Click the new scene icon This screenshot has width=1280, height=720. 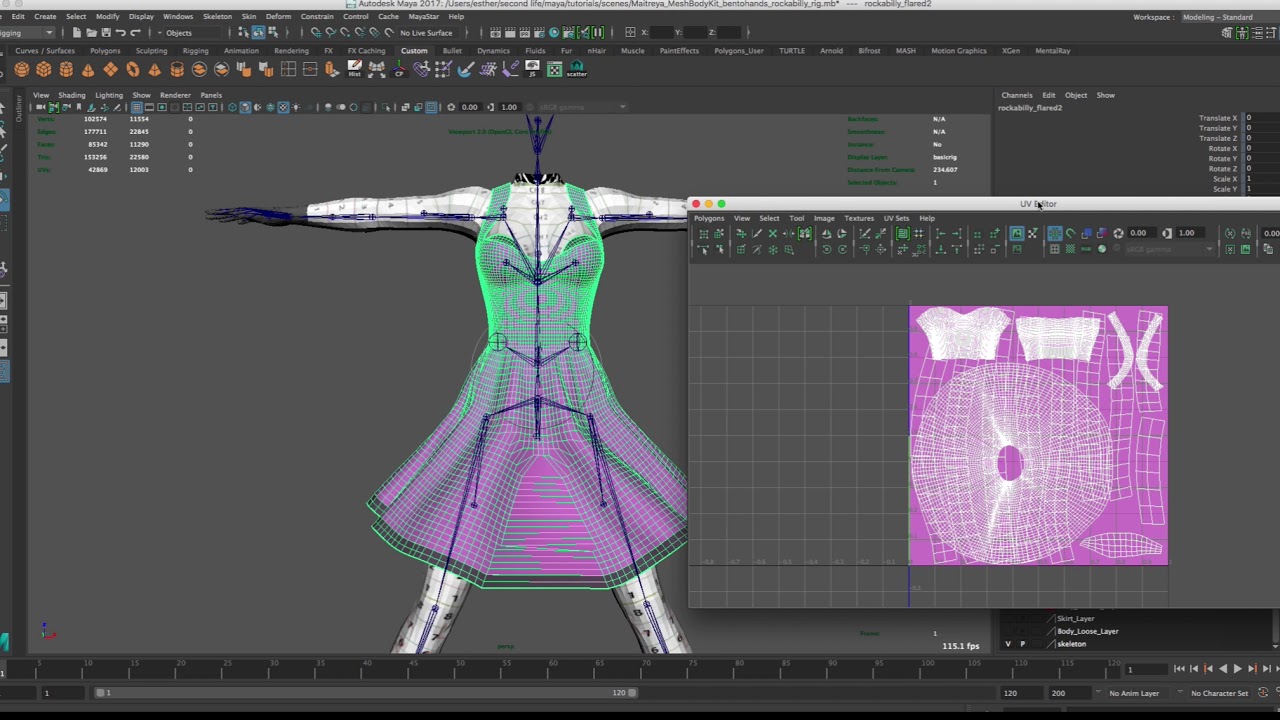(77, 32)
